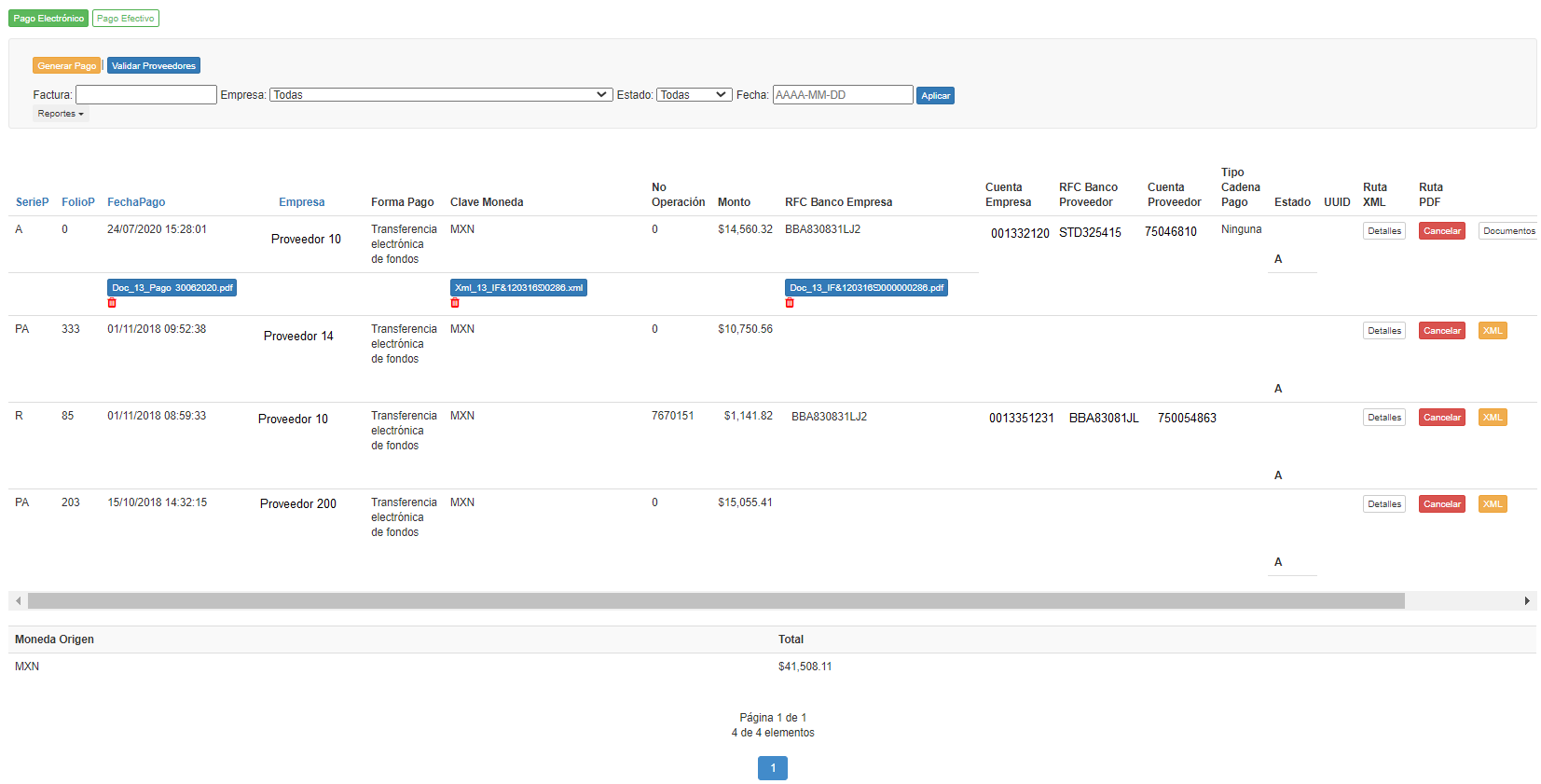Click operation number 7670151
The image size is (1541, 784).
pos(673,416)
